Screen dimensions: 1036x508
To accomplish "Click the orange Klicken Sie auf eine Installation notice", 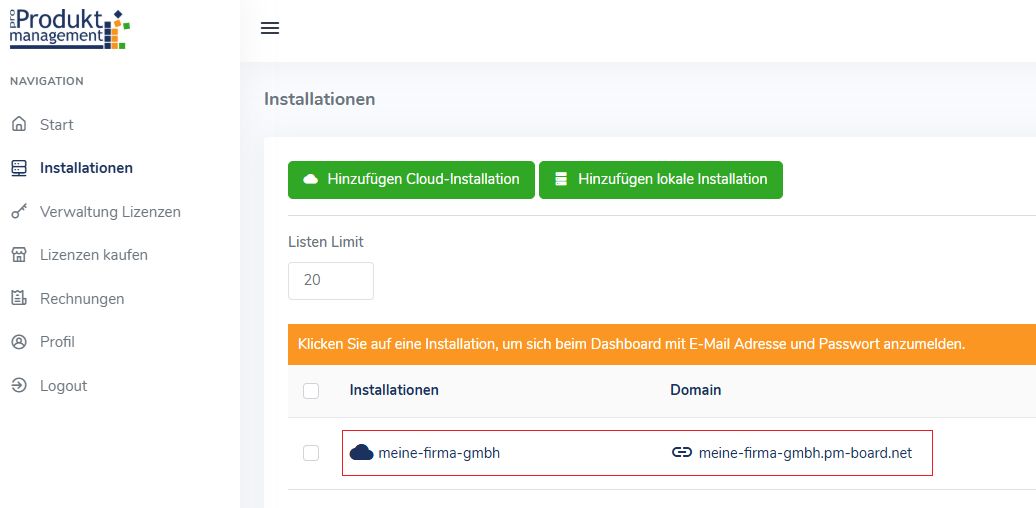I will pos(661,344).
